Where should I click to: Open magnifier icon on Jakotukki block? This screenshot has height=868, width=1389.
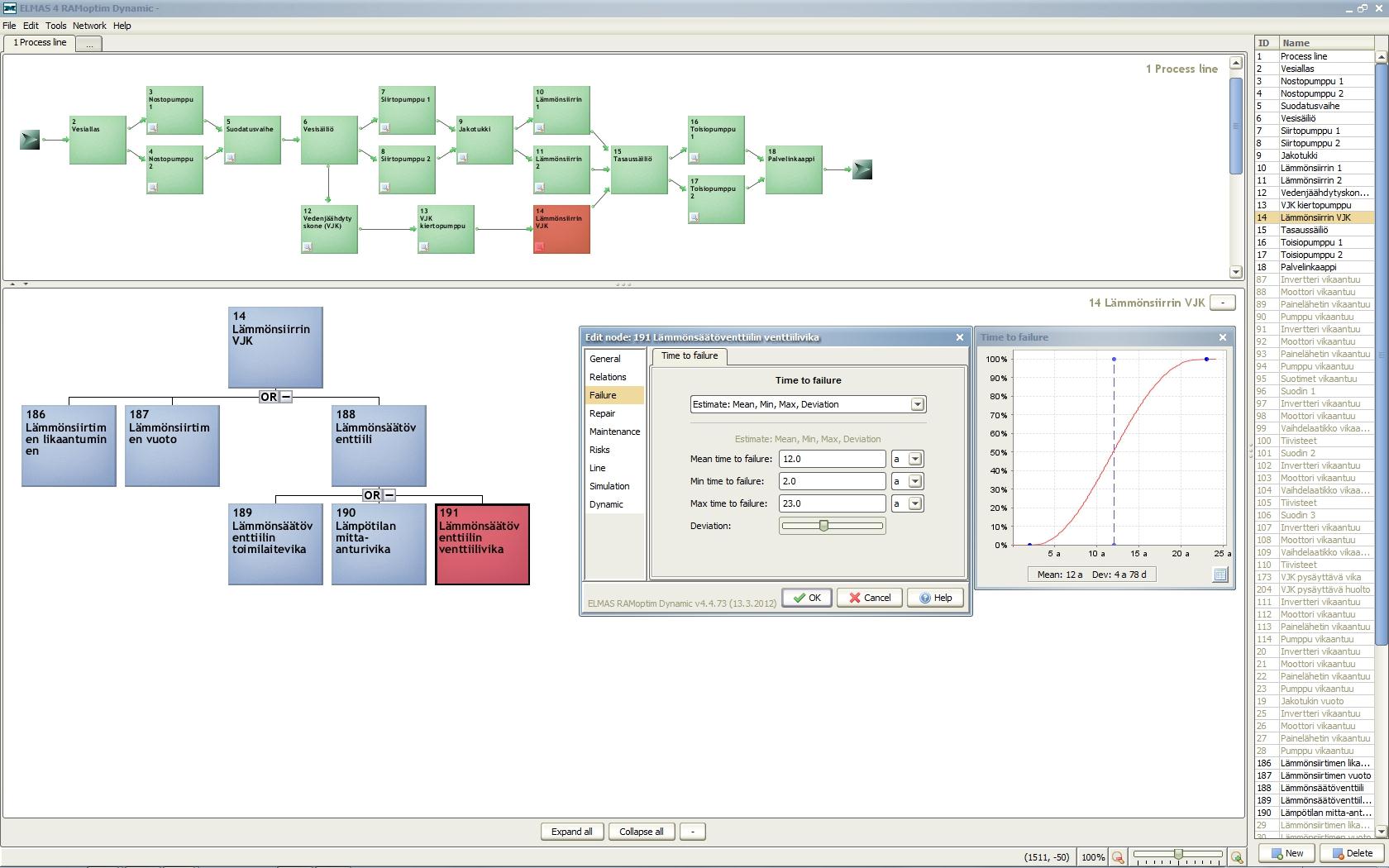463,157
